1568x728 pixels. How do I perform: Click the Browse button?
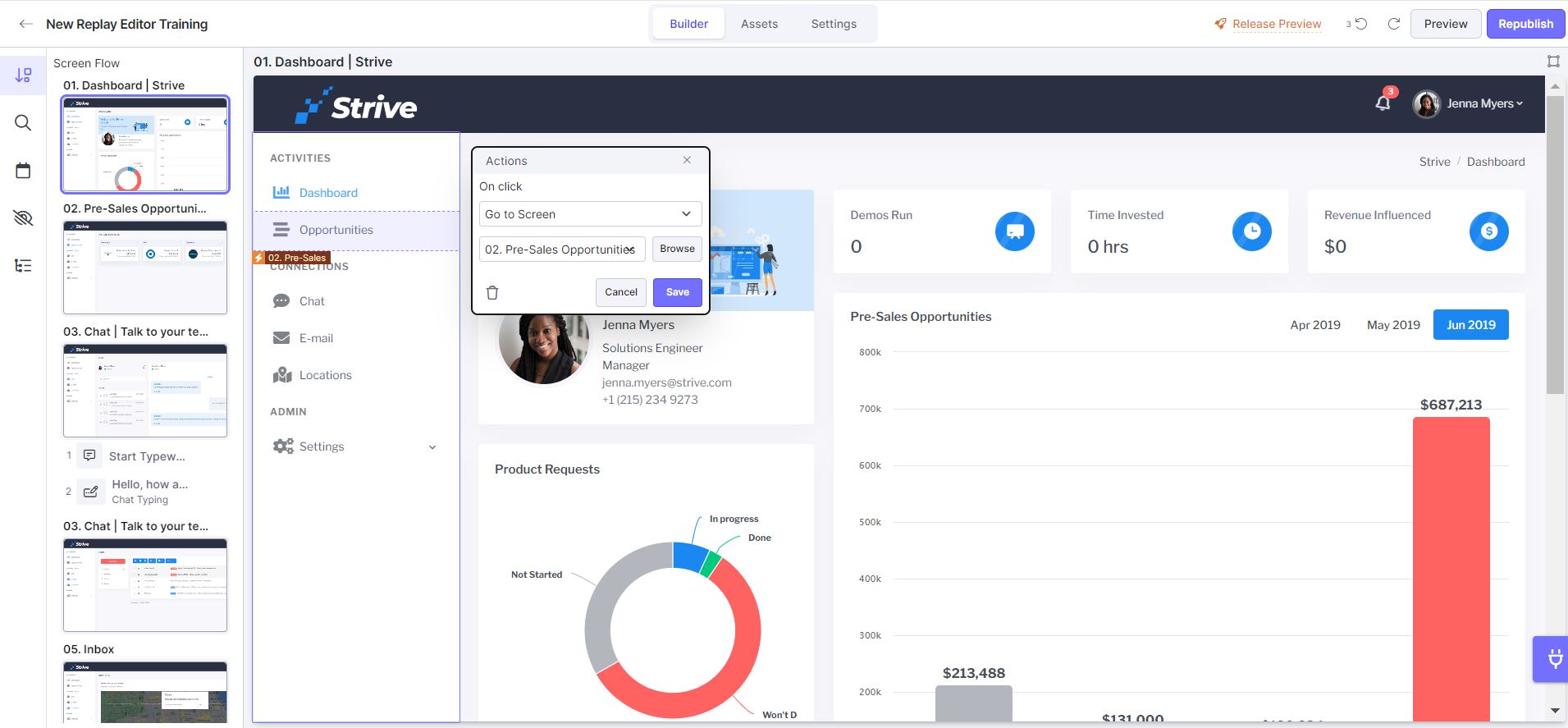pyautogui.click(x=677, y=249)
